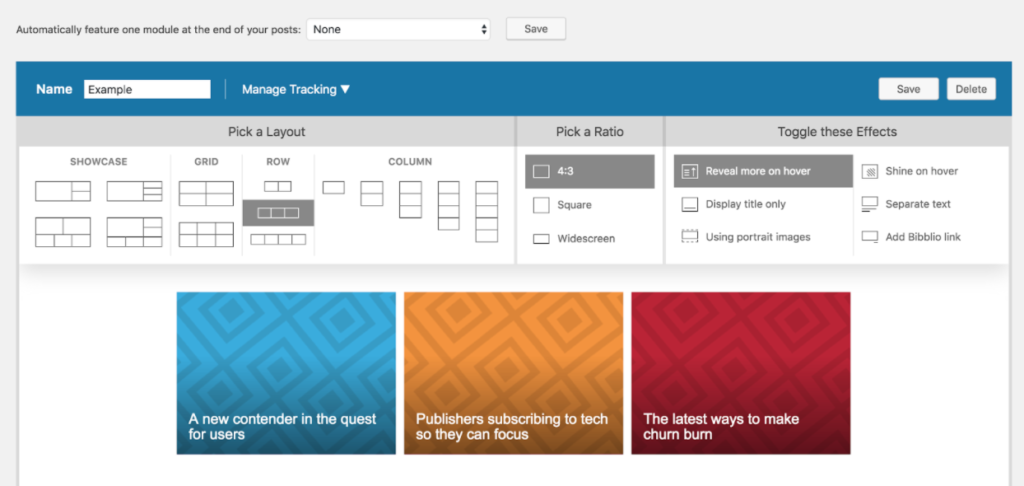The image size is (1024, 486).
Task: Select the three-box Column layout icon
Action: pos(410,199)
